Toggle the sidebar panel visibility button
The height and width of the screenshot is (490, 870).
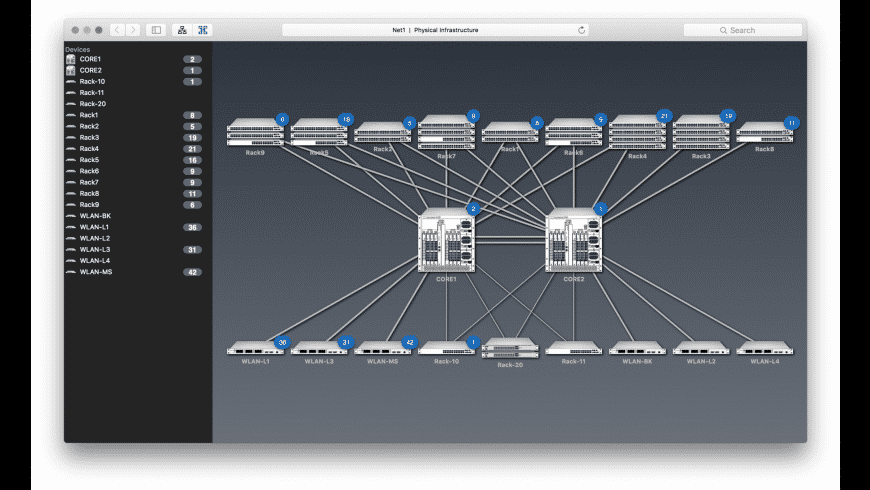click(156, 30)
